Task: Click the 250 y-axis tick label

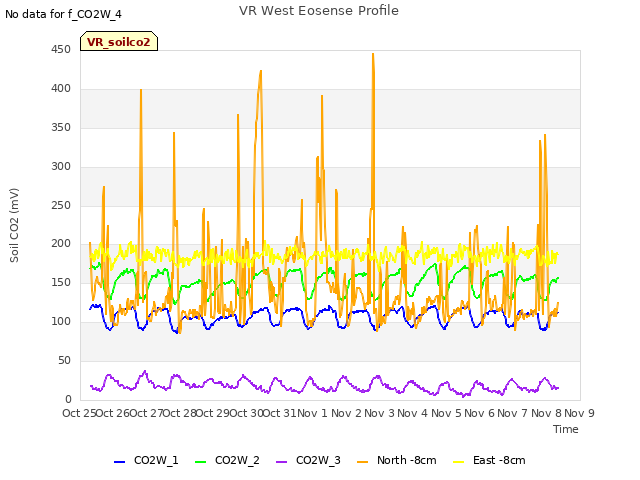Action: point(61,205)
